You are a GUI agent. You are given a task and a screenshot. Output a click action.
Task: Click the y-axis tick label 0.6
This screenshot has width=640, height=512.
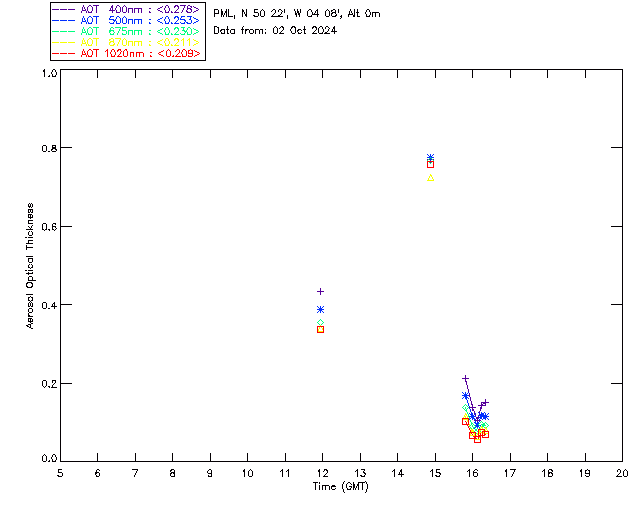point(49,227)
